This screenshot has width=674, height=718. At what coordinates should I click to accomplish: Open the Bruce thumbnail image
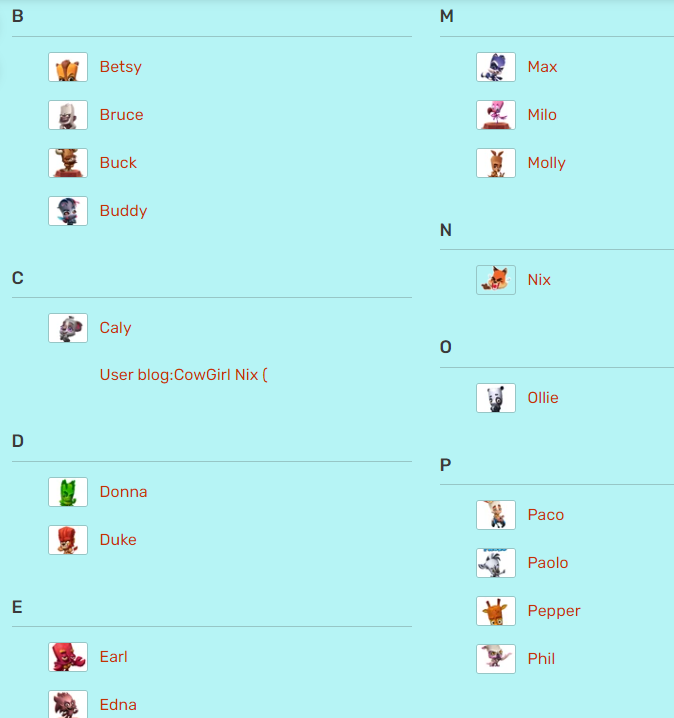pos(68,115)
